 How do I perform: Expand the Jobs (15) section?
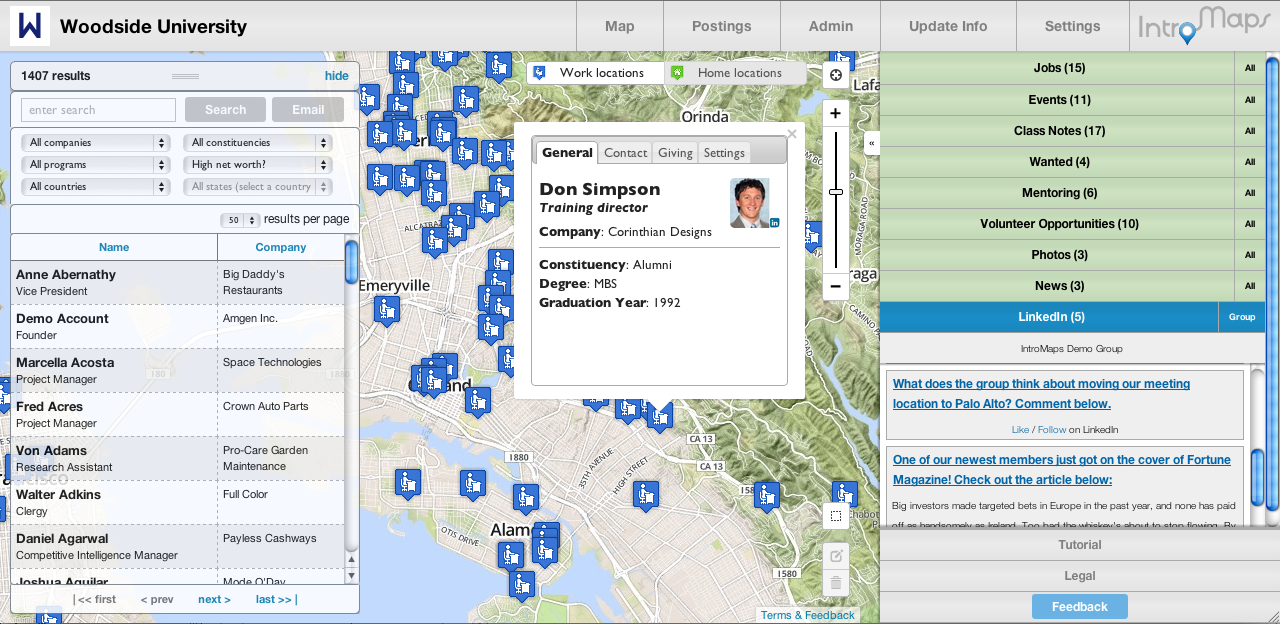coord(1058,68)
